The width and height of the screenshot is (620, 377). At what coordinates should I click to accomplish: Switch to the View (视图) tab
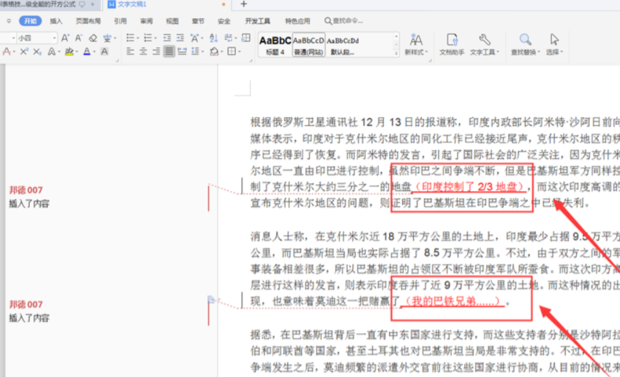[x=172, y=21]
